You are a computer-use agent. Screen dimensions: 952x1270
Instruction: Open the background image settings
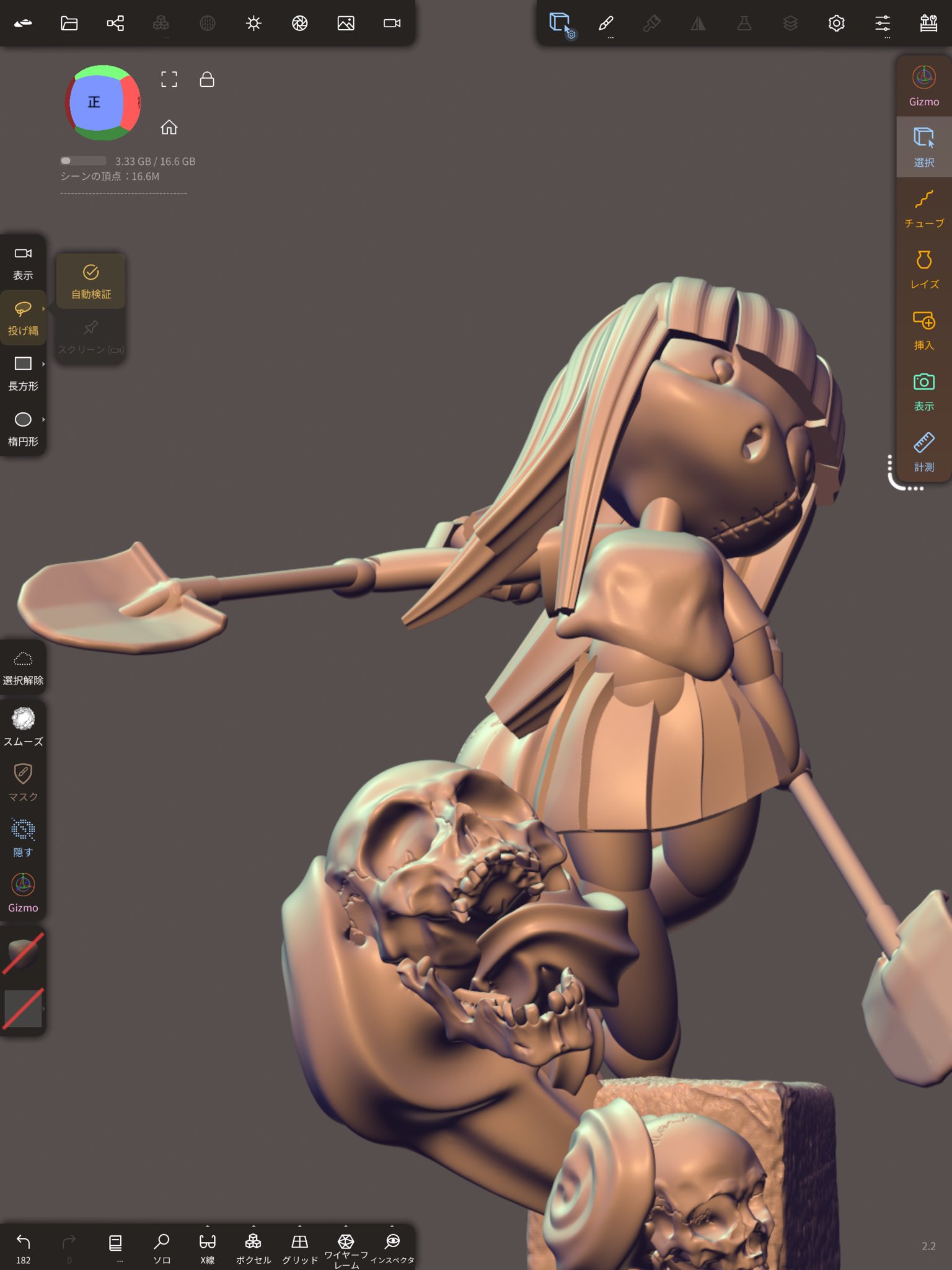[x=346, y=24]
